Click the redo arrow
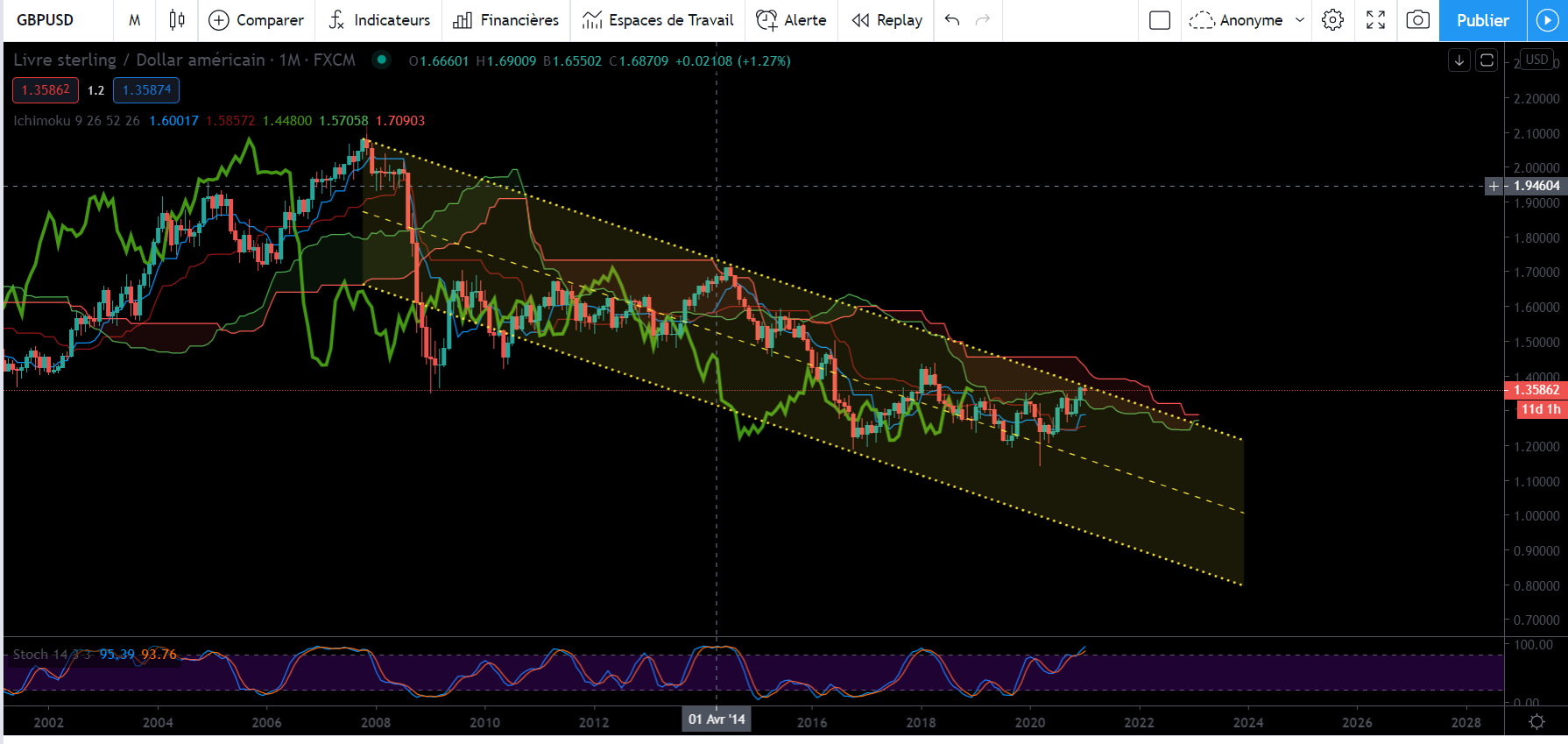Screen dimensions: 1568x744 (983, 20)
